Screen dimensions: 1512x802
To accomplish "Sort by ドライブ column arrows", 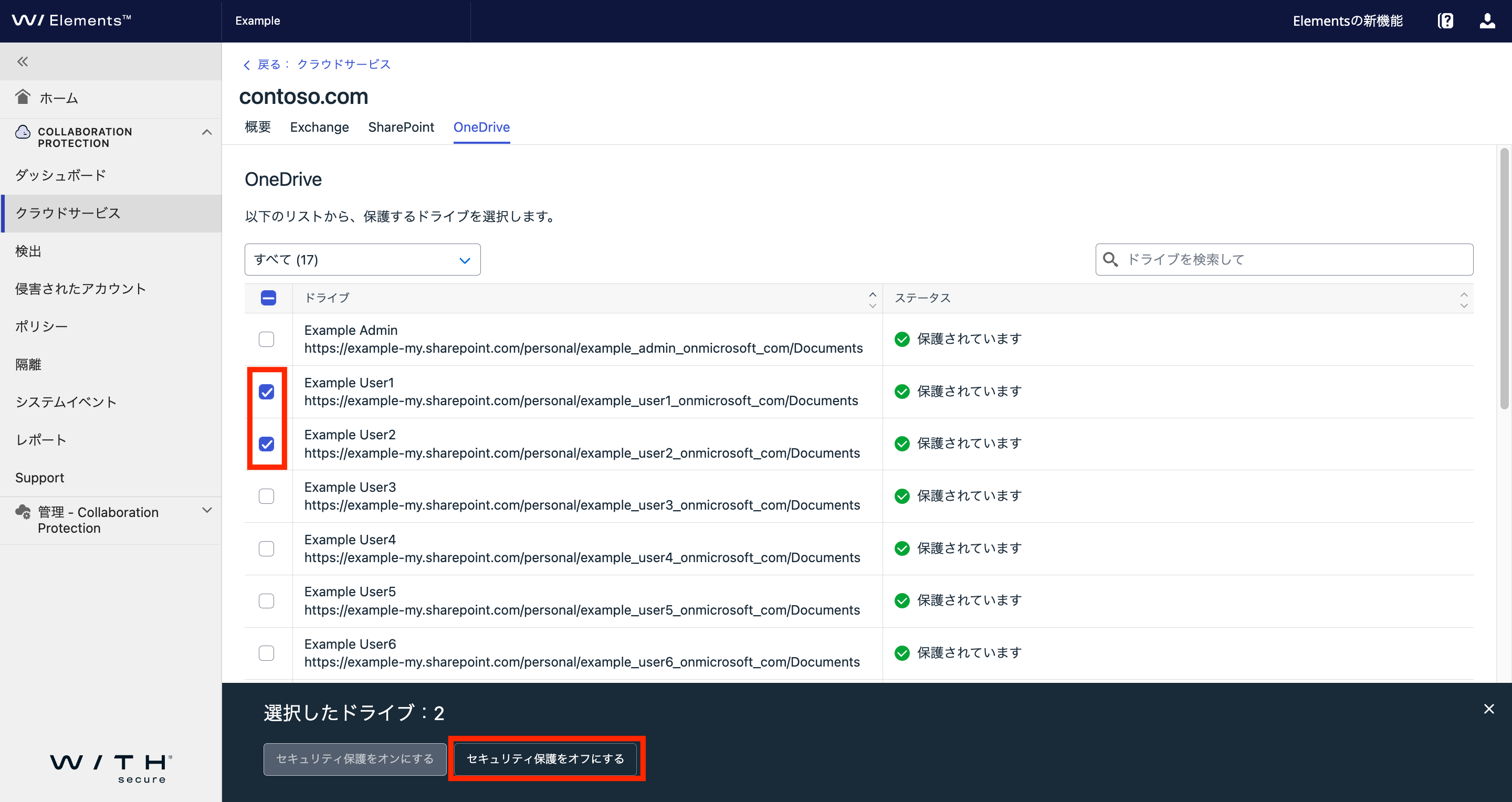I will [872, 299].
